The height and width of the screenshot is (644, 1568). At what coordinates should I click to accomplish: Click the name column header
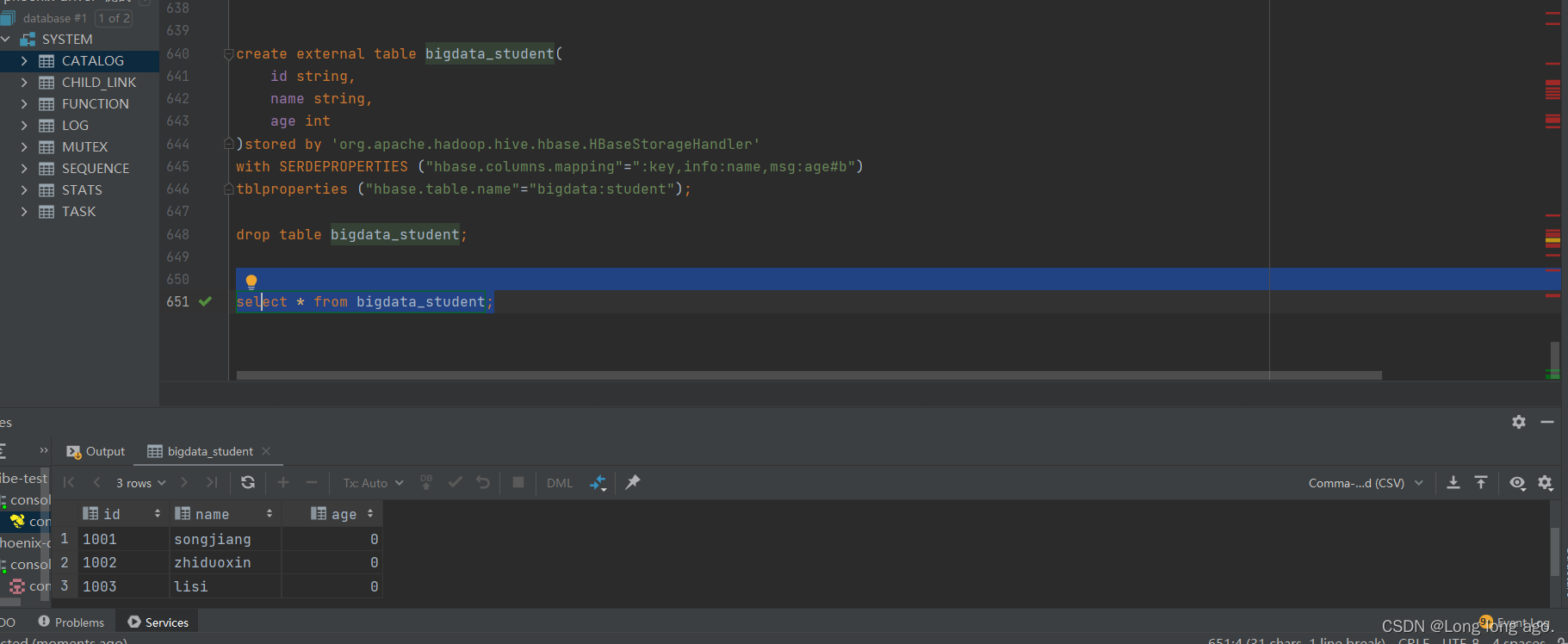coord(225,514)
